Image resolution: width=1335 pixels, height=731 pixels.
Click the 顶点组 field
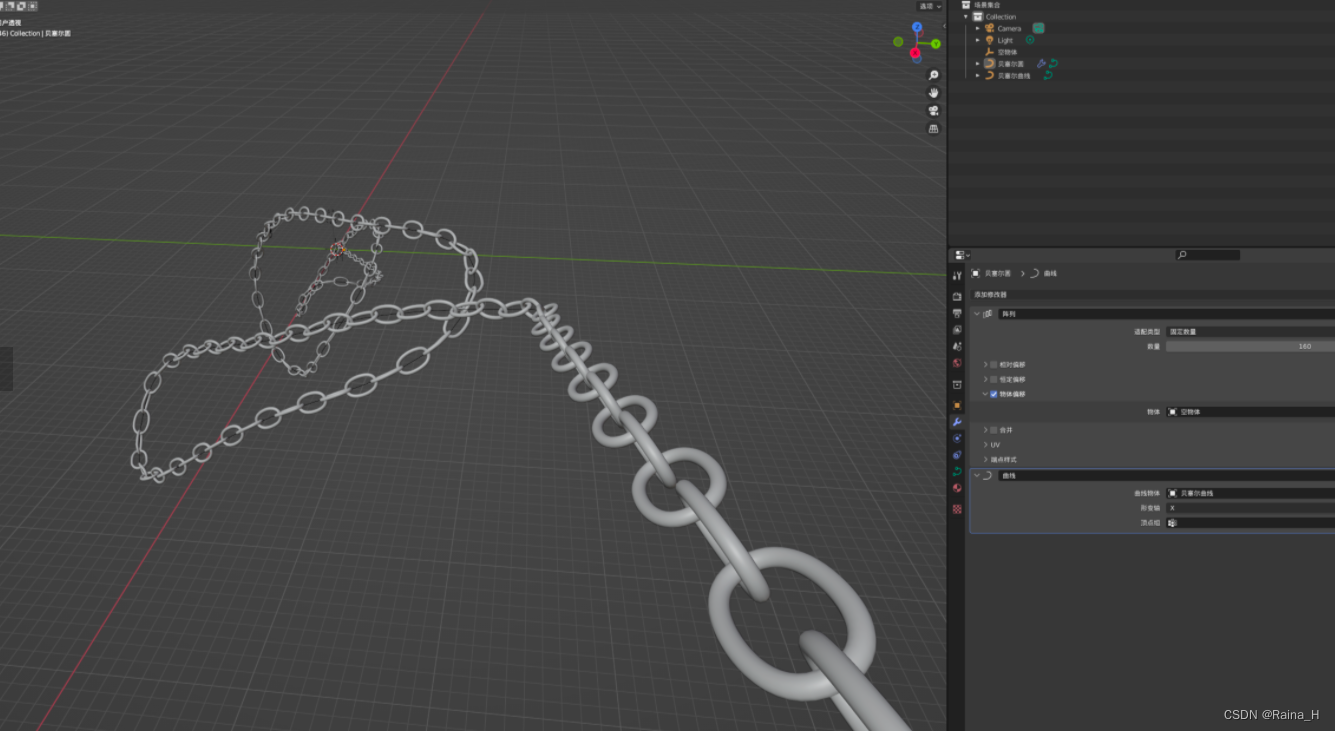(x=1250, y=523)
